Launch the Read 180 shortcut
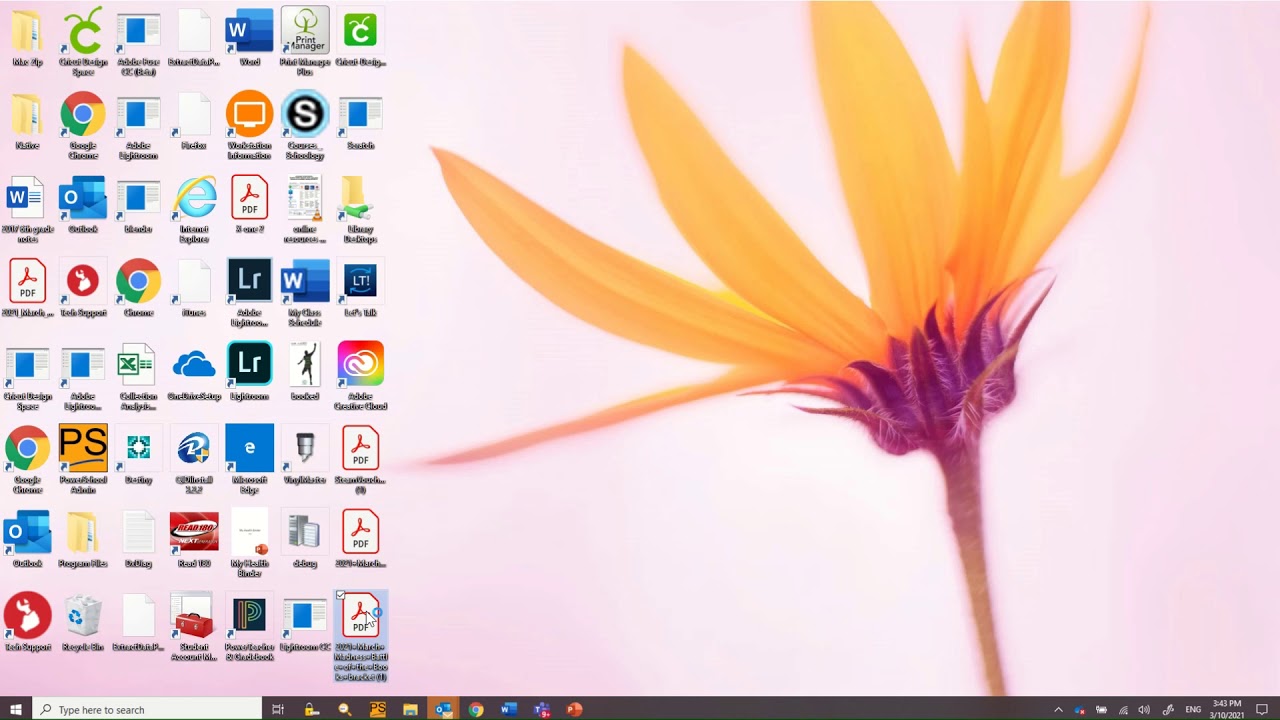The image size is (1280, 720). click(x=194, y=540)
